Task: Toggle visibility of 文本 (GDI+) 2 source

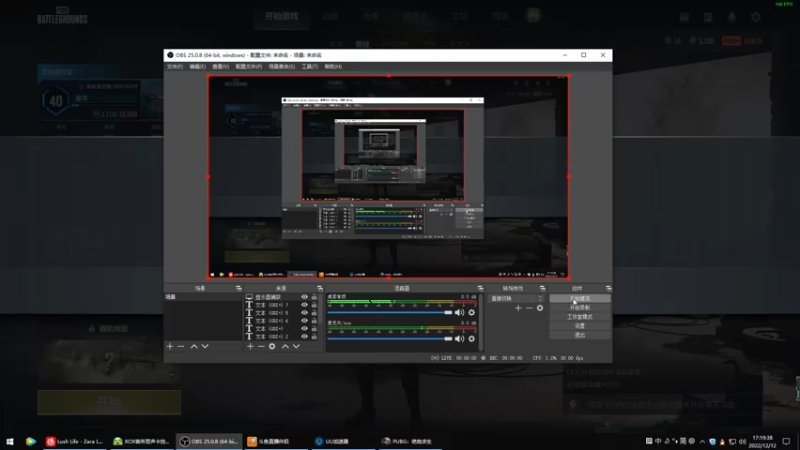Action: tap(304, 337)
